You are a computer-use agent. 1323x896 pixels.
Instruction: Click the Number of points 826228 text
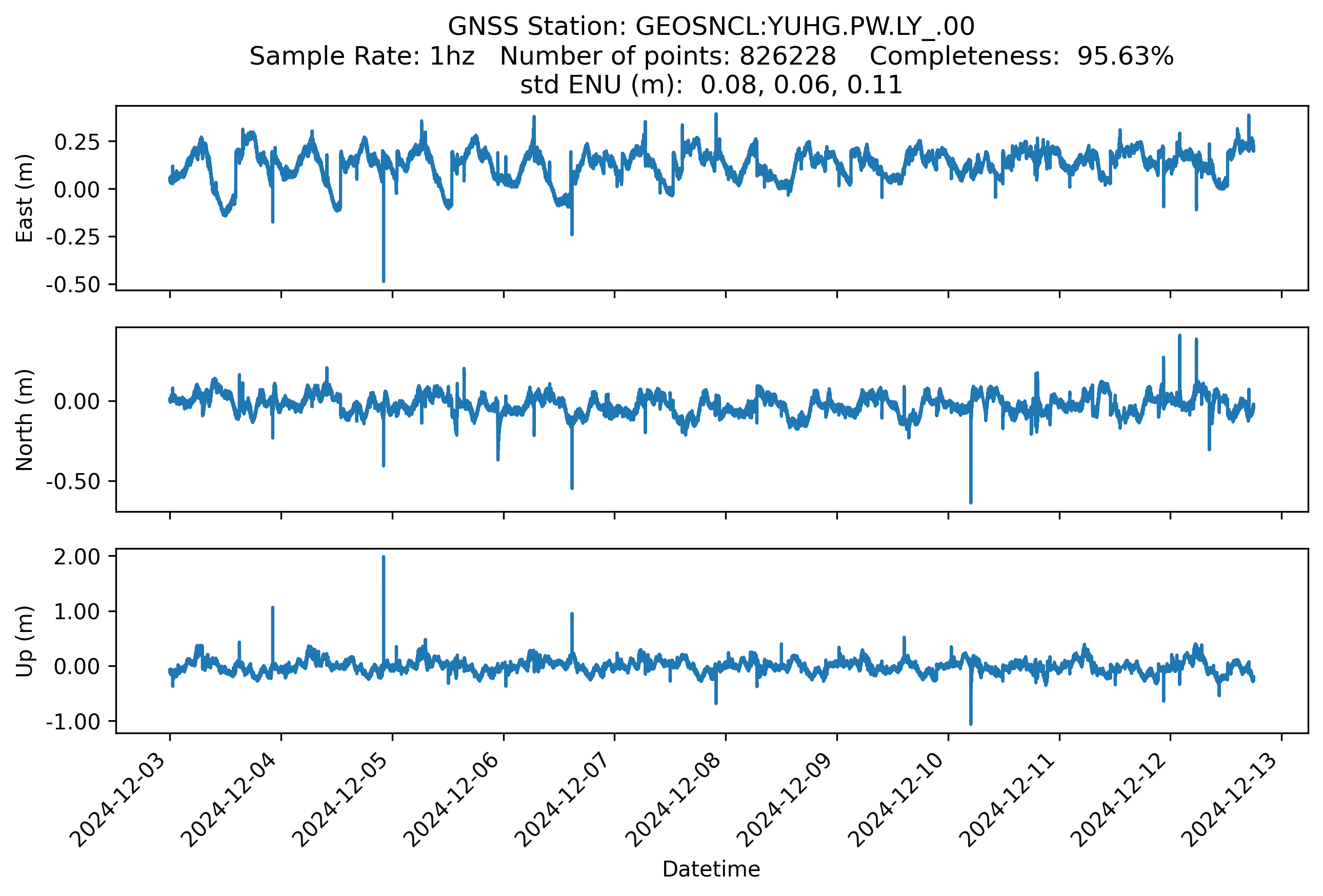667,56
